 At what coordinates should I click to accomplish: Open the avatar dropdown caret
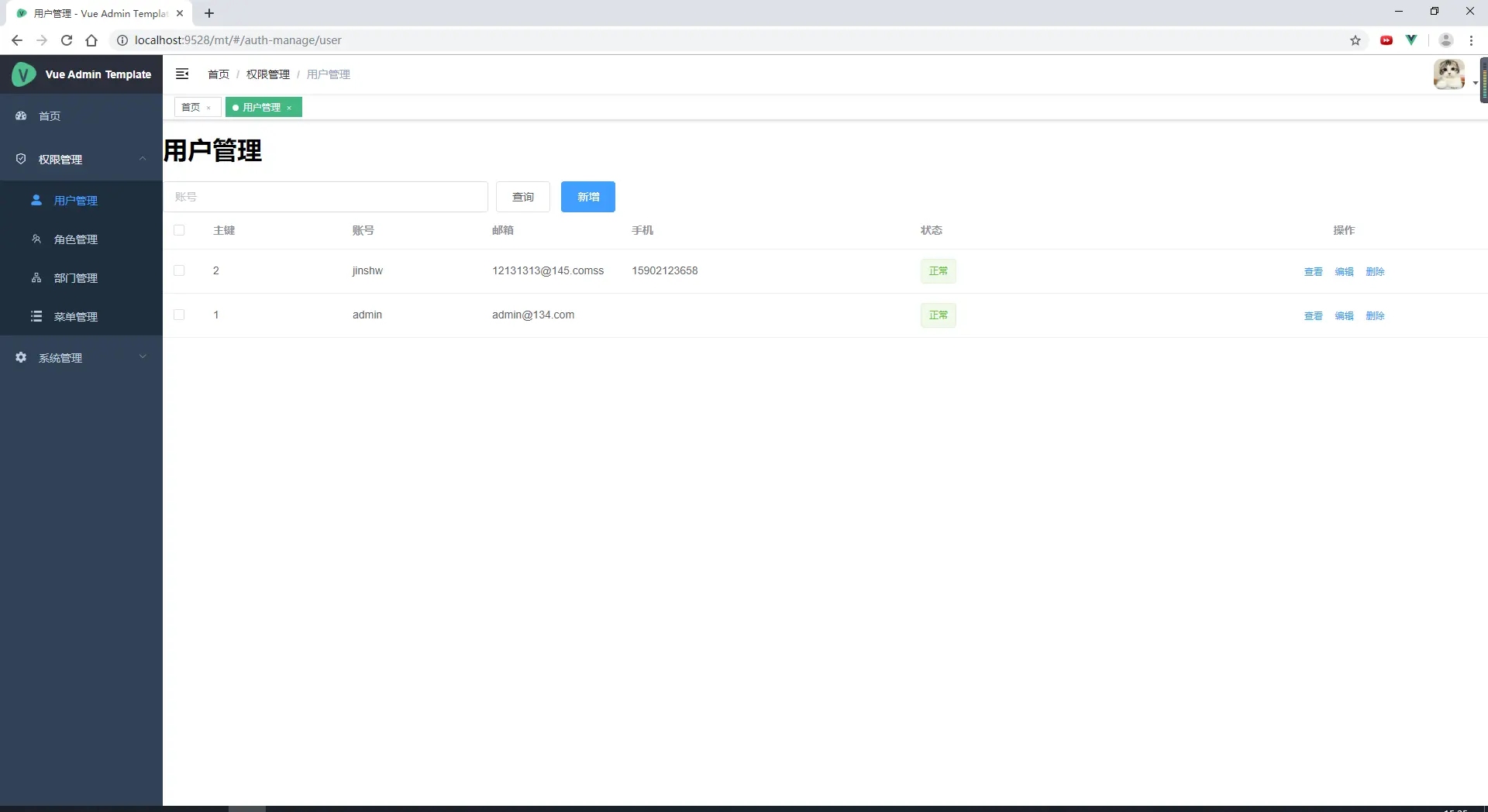pos(1475,83)
